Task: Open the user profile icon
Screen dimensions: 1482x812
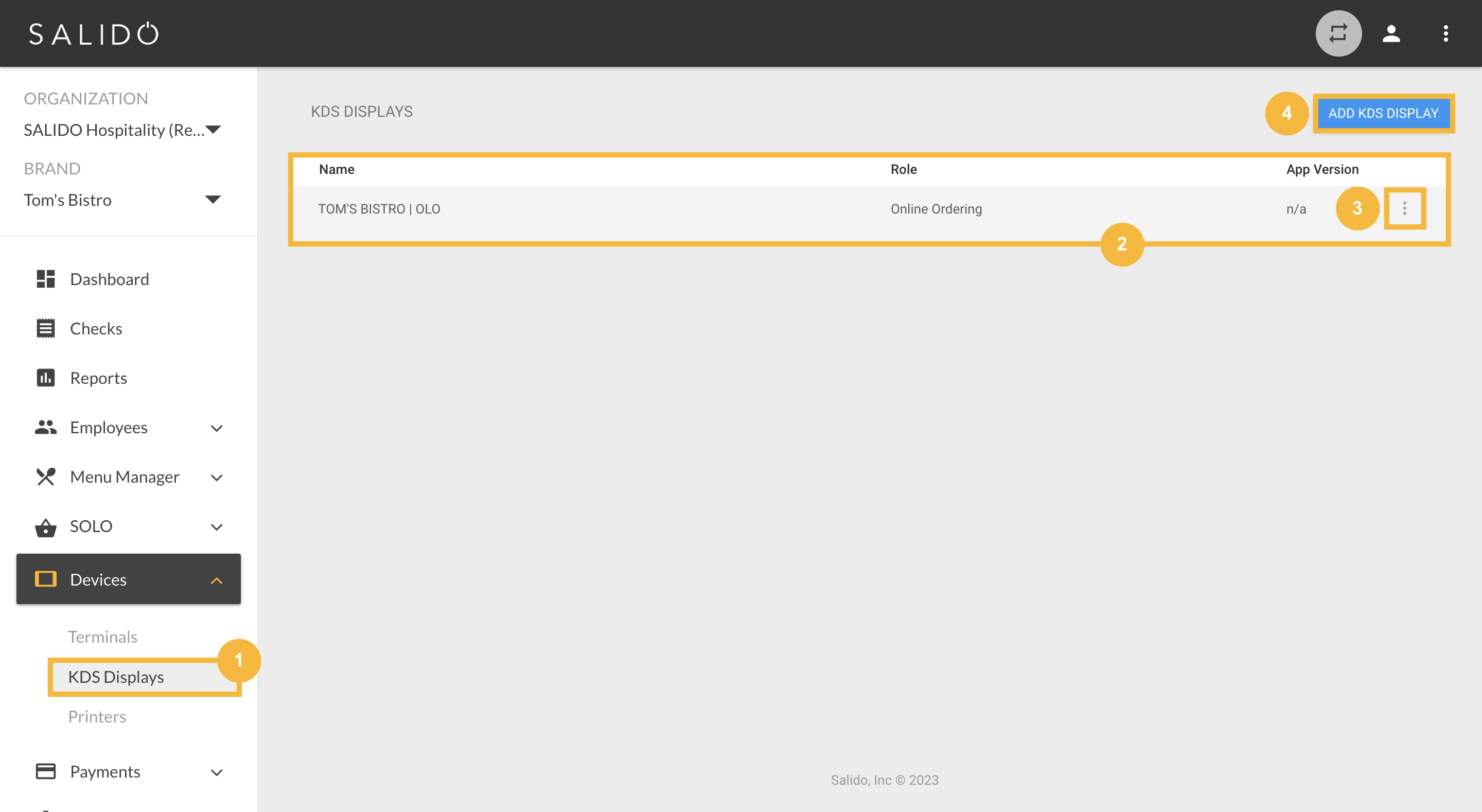Action: [1391, 33]
